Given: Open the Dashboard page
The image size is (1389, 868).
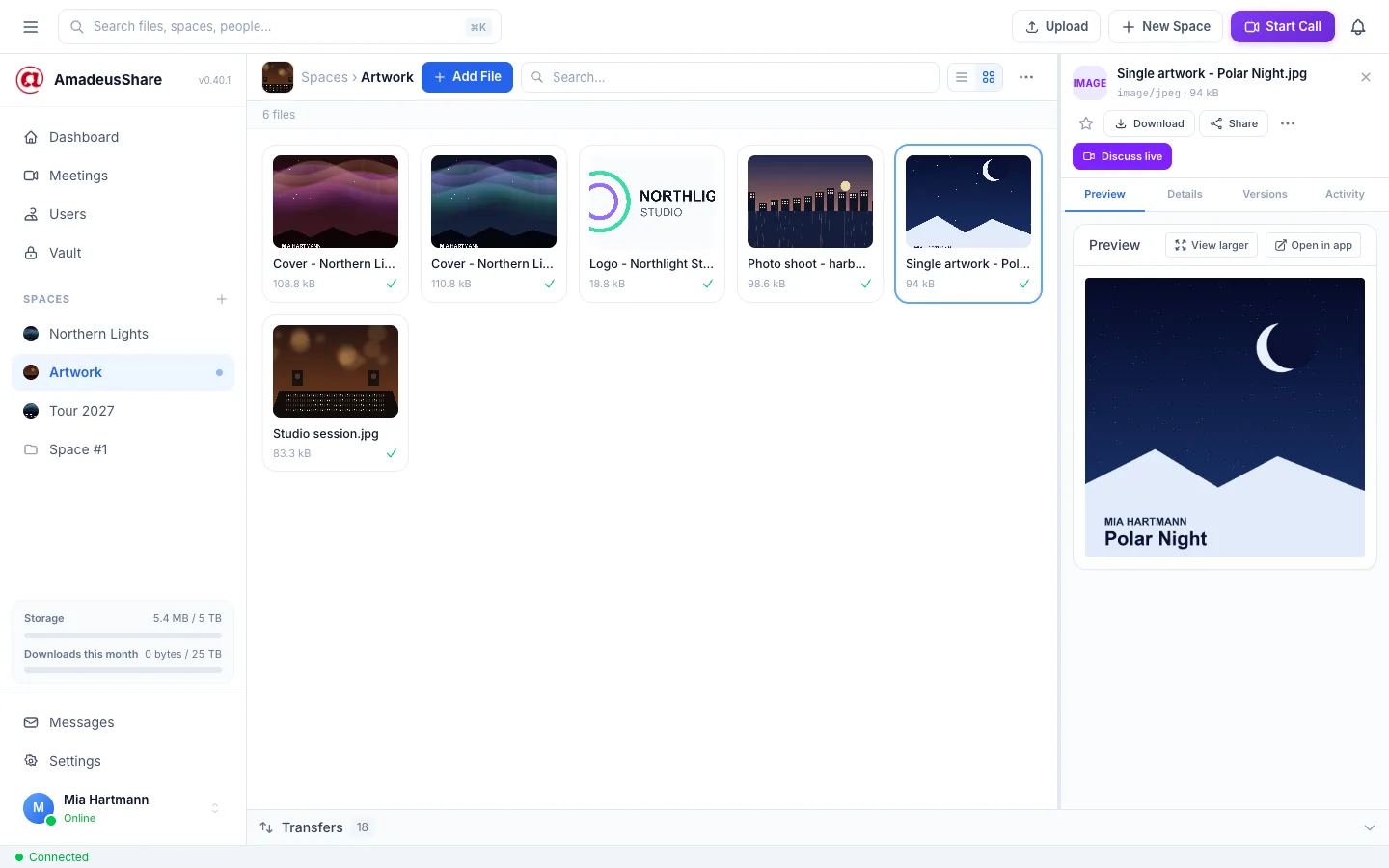Looking at the screenshot, I should (x=123, y=137).
